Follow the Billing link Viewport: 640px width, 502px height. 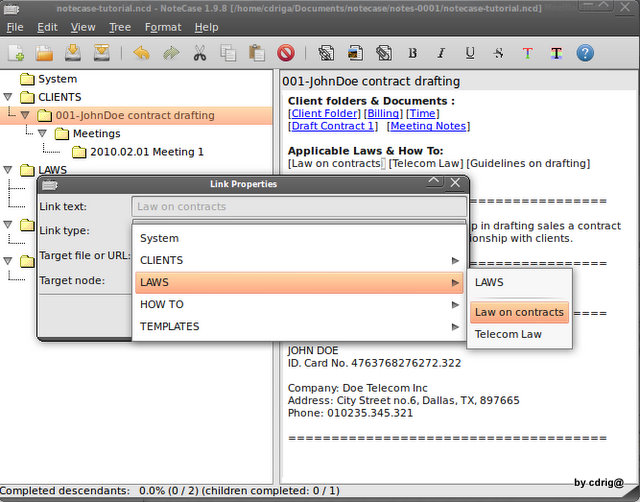point(383,113)
